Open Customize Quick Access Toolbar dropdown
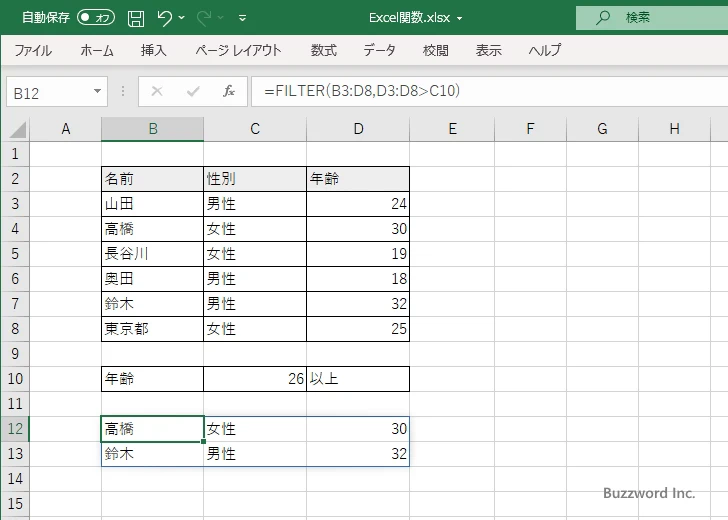 [x=242, y=18]
